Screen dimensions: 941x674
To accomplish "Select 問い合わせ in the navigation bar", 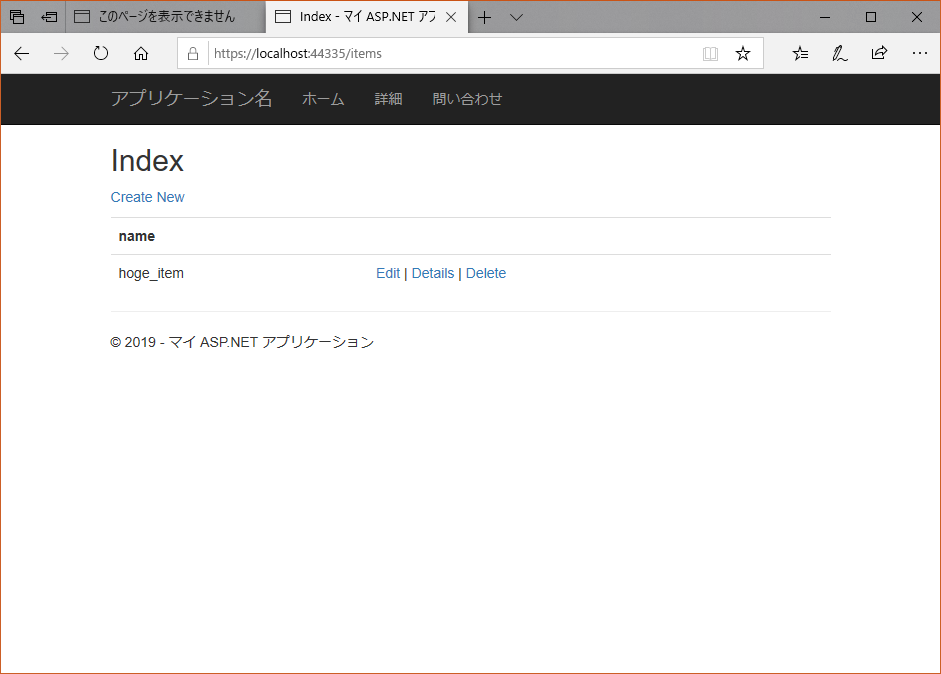I will tap(467, 99).
